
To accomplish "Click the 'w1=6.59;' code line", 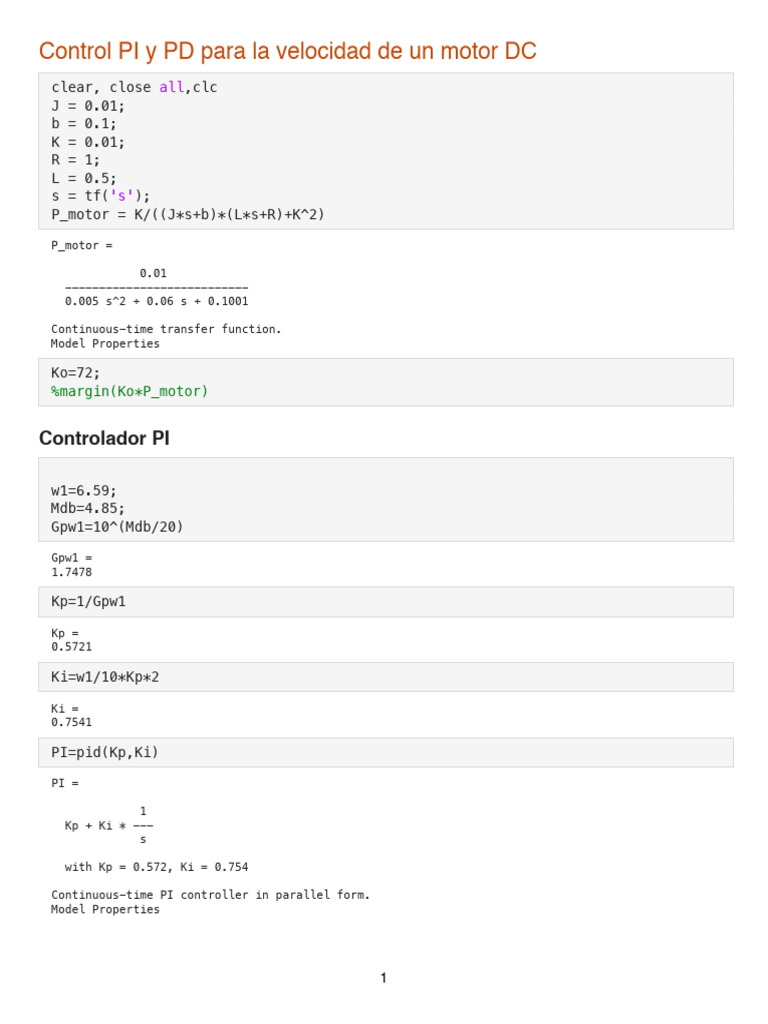I will coord(84,490).
